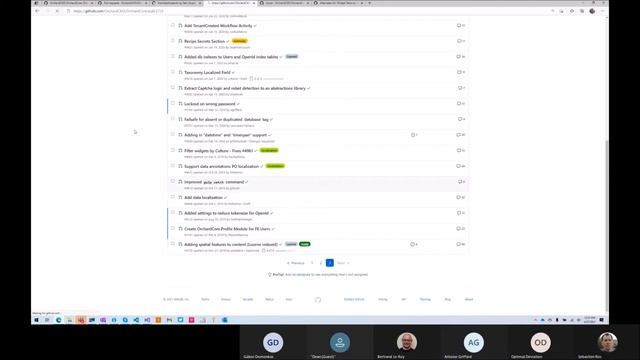
Task: Click comments icon on Improved gulp watch row
Action: click(461, 182)
